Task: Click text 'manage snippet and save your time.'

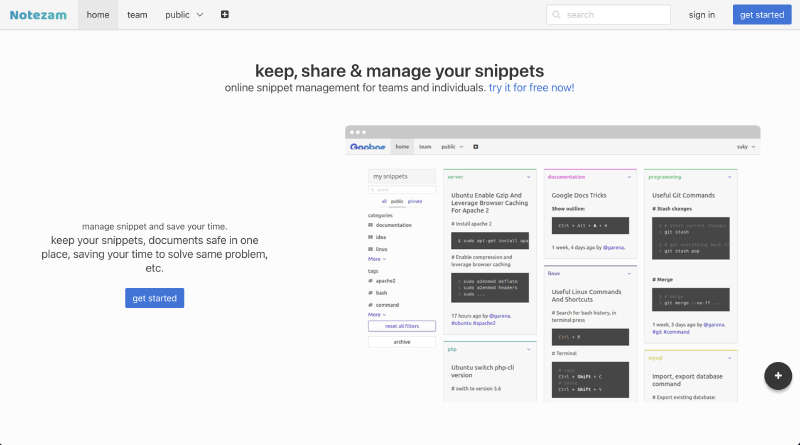Action: (x=155, y=227)
